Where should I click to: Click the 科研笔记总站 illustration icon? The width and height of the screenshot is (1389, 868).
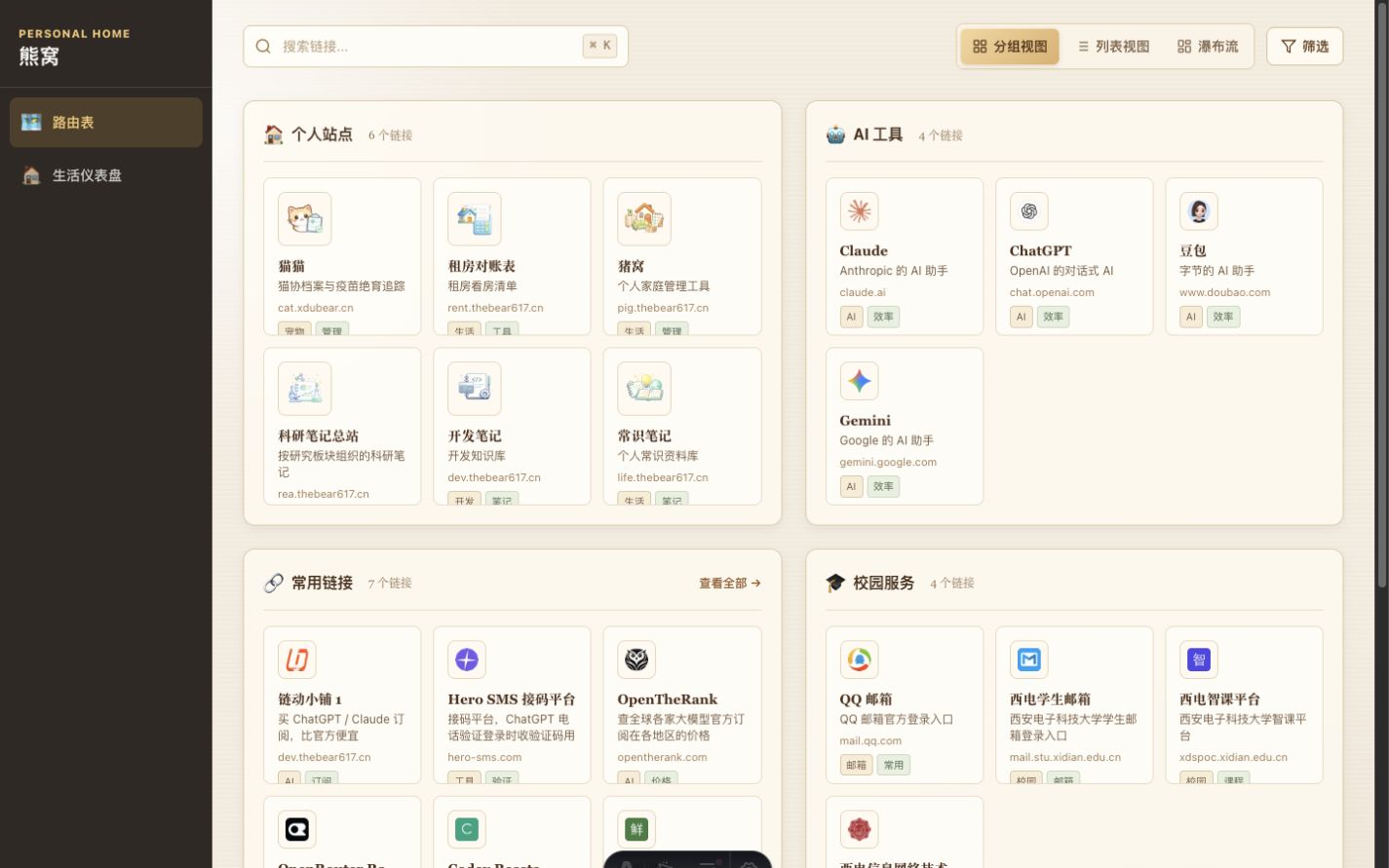(x=304, y=388)
